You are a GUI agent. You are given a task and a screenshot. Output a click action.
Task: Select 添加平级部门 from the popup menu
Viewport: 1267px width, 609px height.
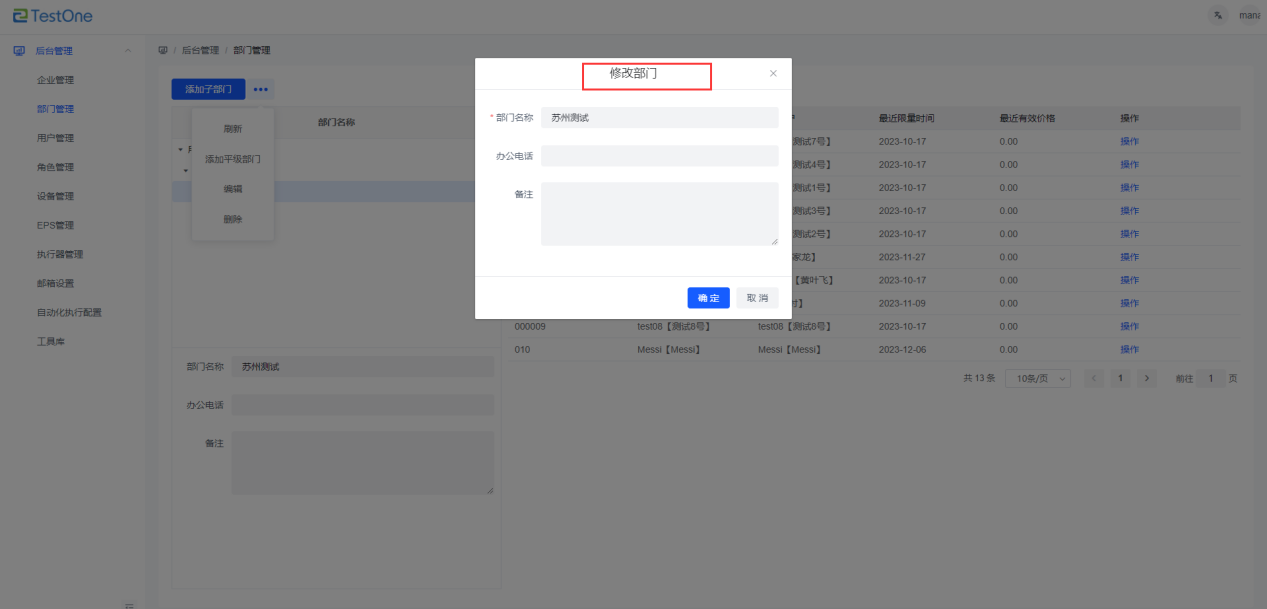[233, 159]
